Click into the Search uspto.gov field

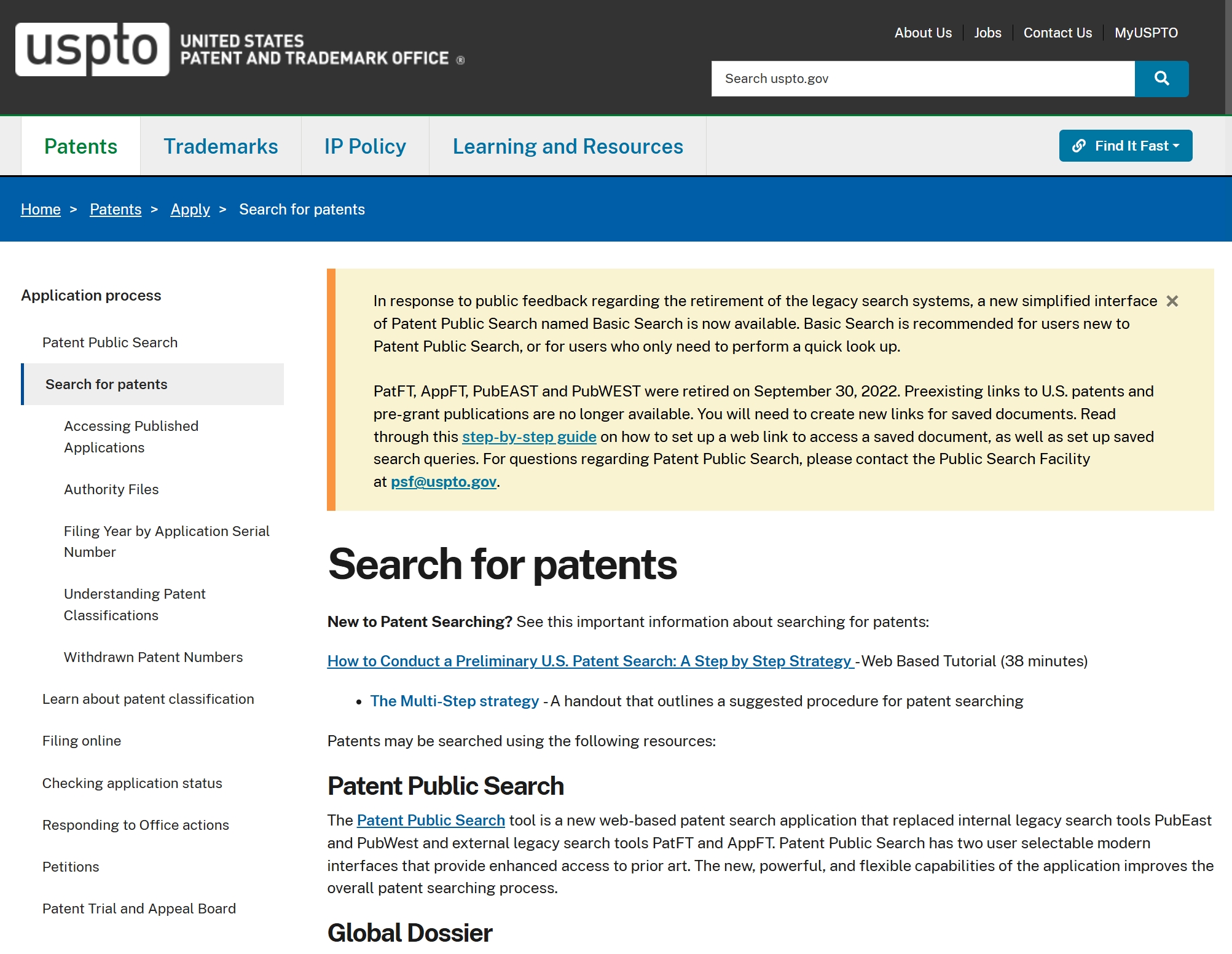pyautogui.click(x=922, y=79)
